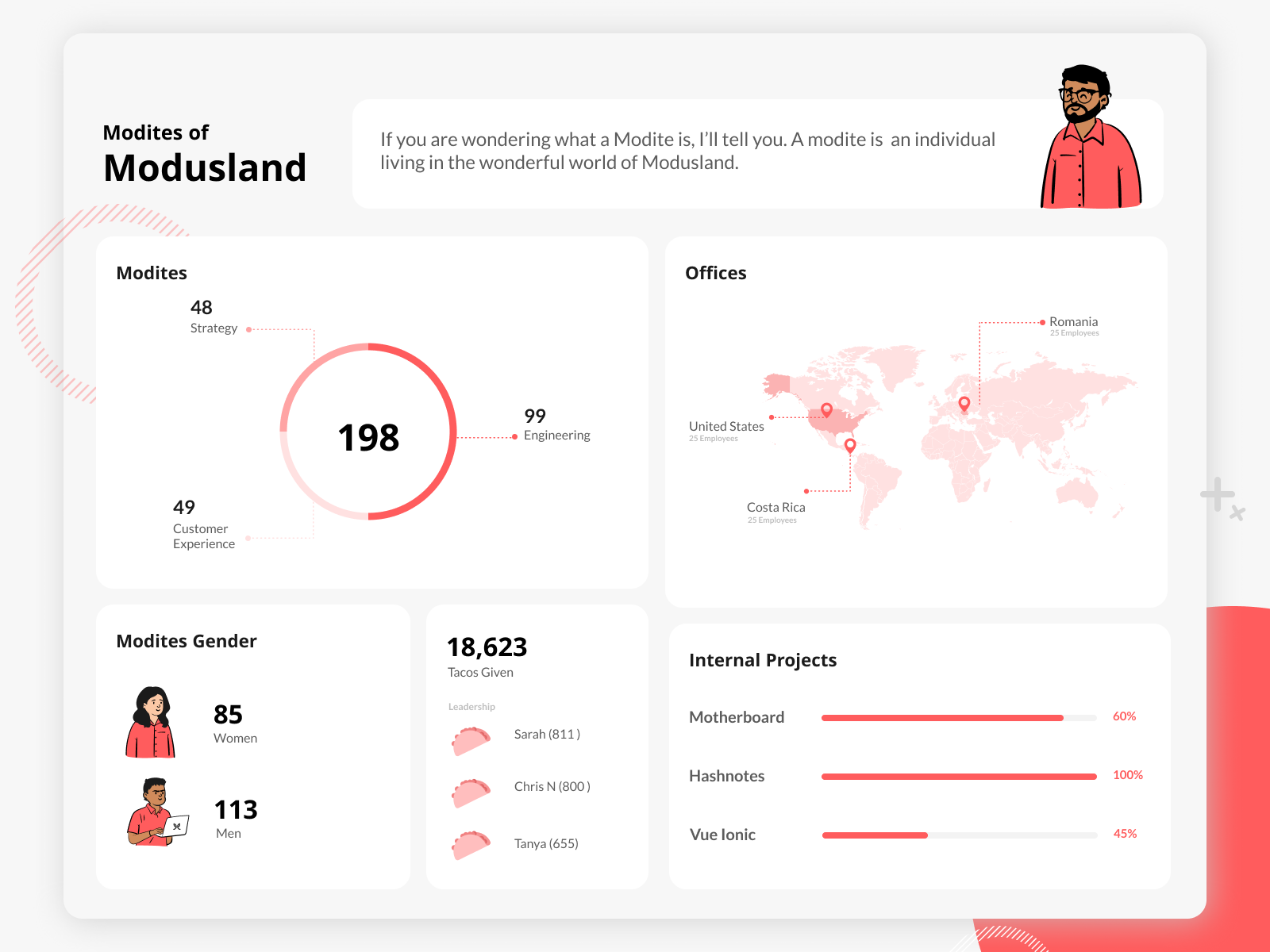Click the Motherboard progress bar

coord(959,718)
